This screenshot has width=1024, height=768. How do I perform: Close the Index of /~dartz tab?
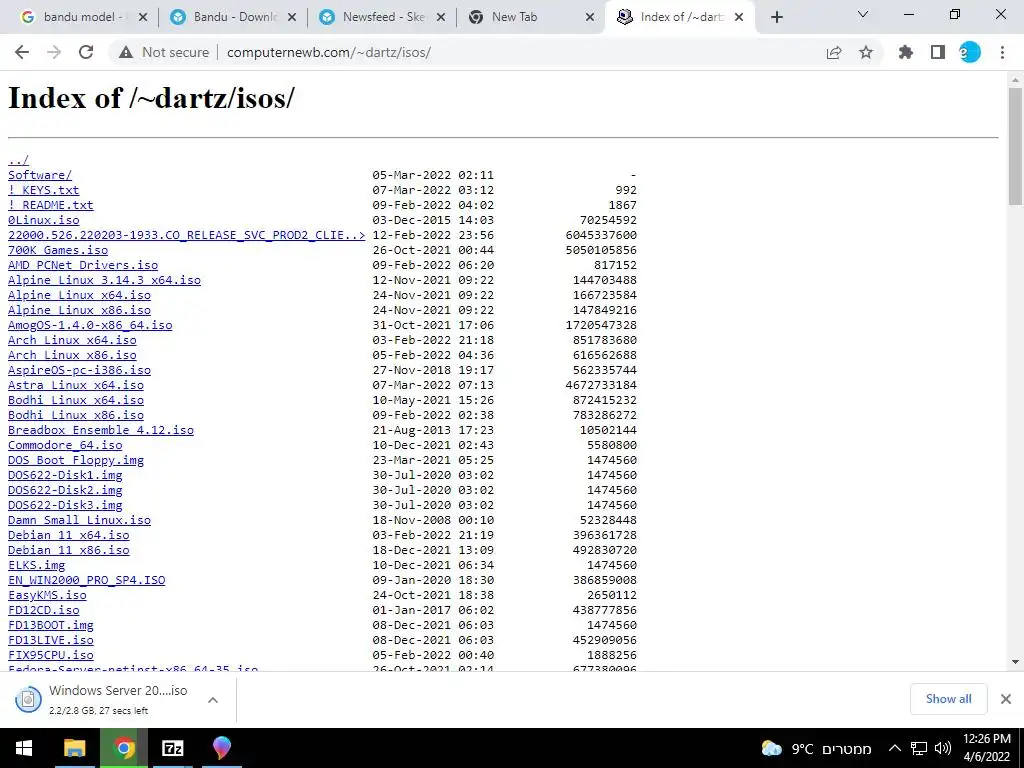(x=739, y=17)
